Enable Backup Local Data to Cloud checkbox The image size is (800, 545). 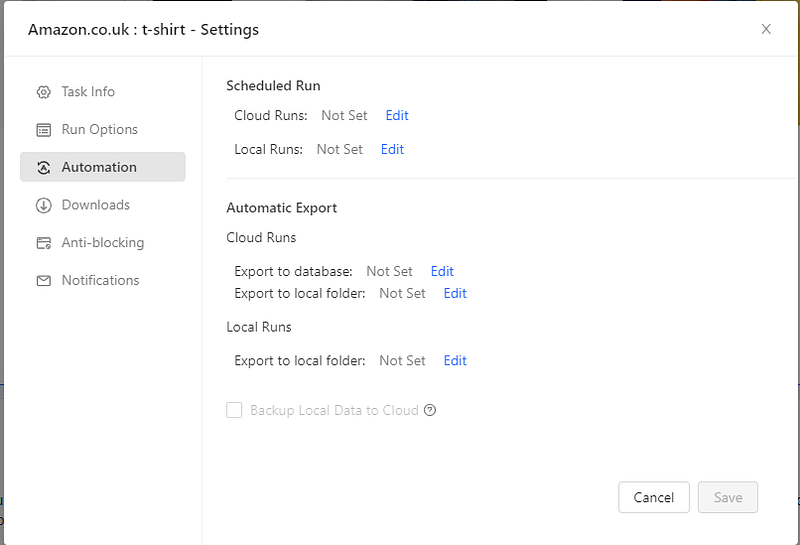tap(234, 410)
